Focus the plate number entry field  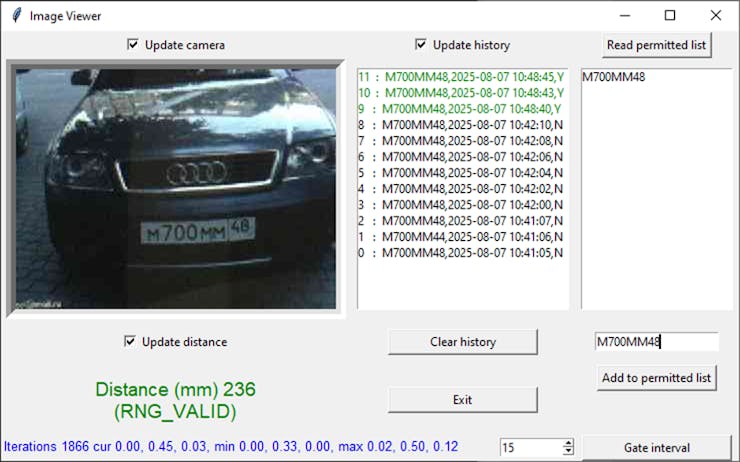click(656, 342)
